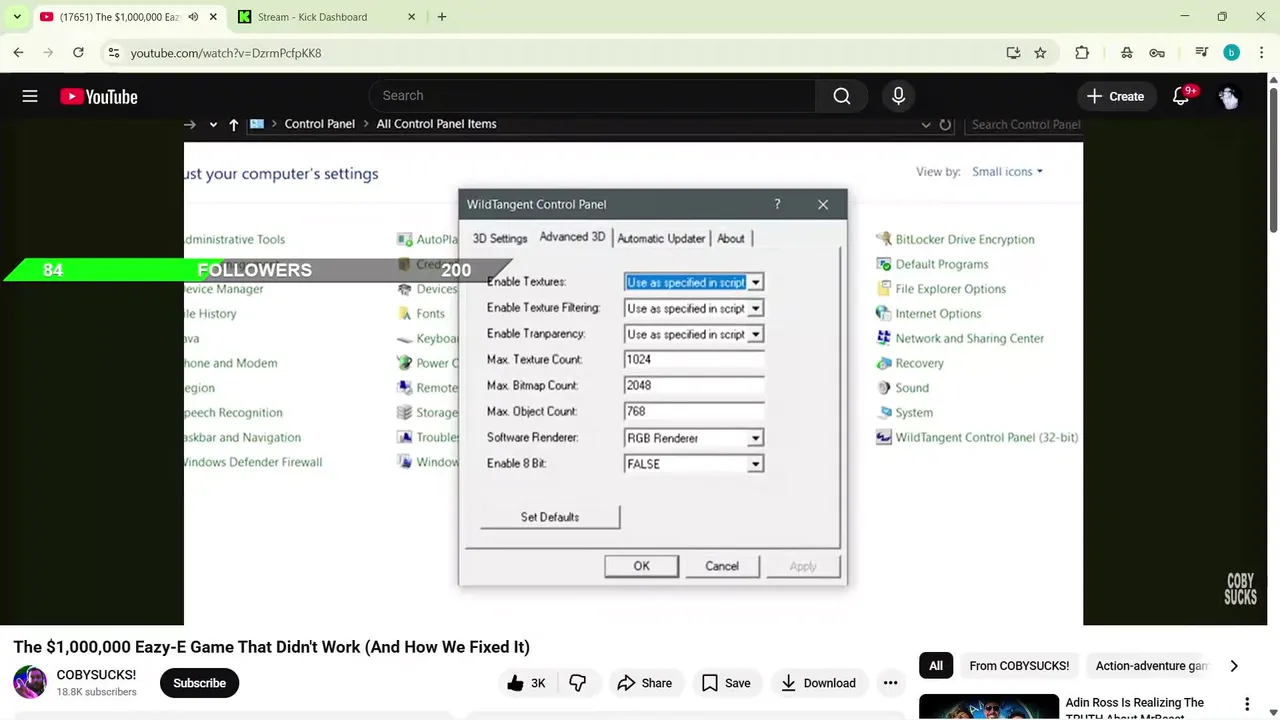Open YouTube notifications bell
Screen dimensions: 1280x720
pos(1181,96)
